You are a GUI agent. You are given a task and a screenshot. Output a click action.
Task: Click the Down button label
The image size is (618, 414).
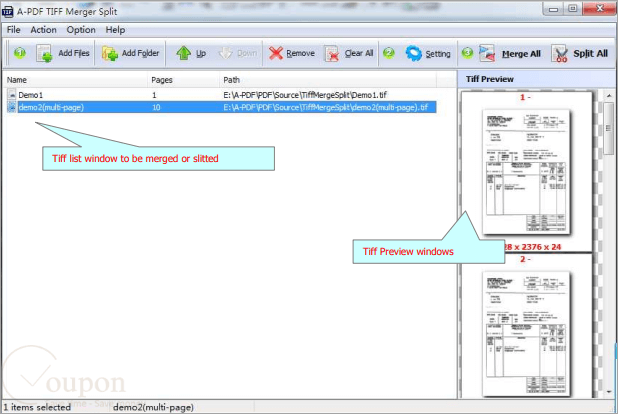click(x=247, y=53)
